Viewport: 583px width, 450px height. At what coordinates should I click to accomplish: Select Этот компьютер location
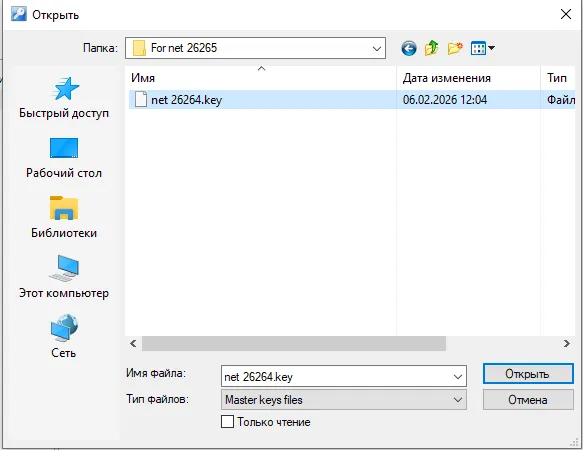click(64, 277)
